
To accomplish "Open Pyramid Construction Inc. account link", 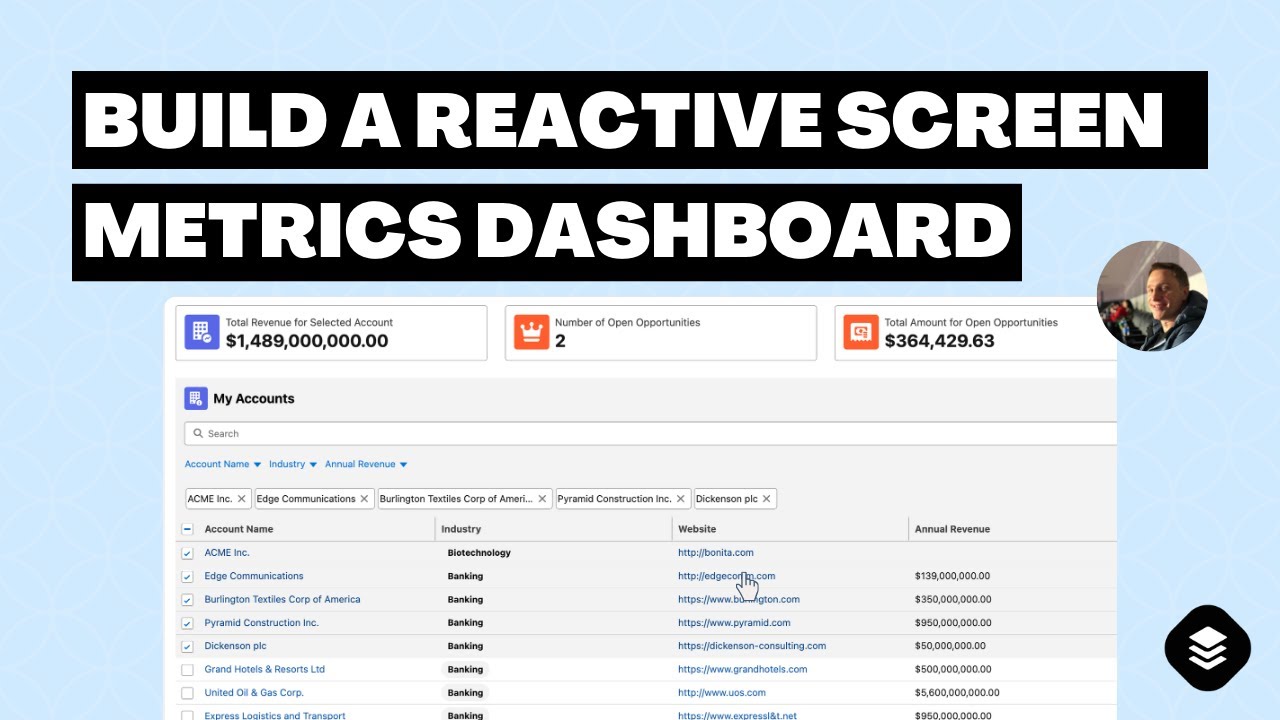I will point(262,622).
